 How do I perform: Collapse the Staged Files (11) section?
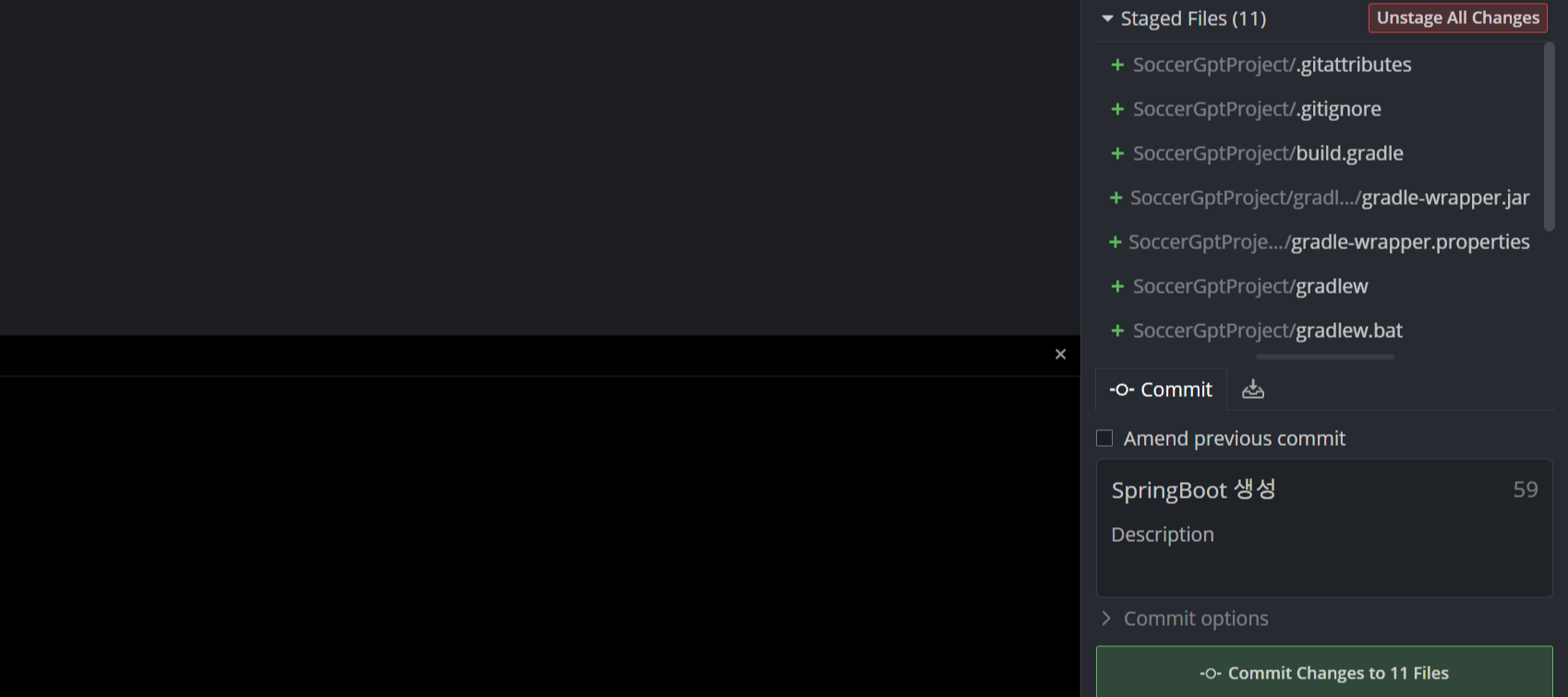(x=1107, y=18)
